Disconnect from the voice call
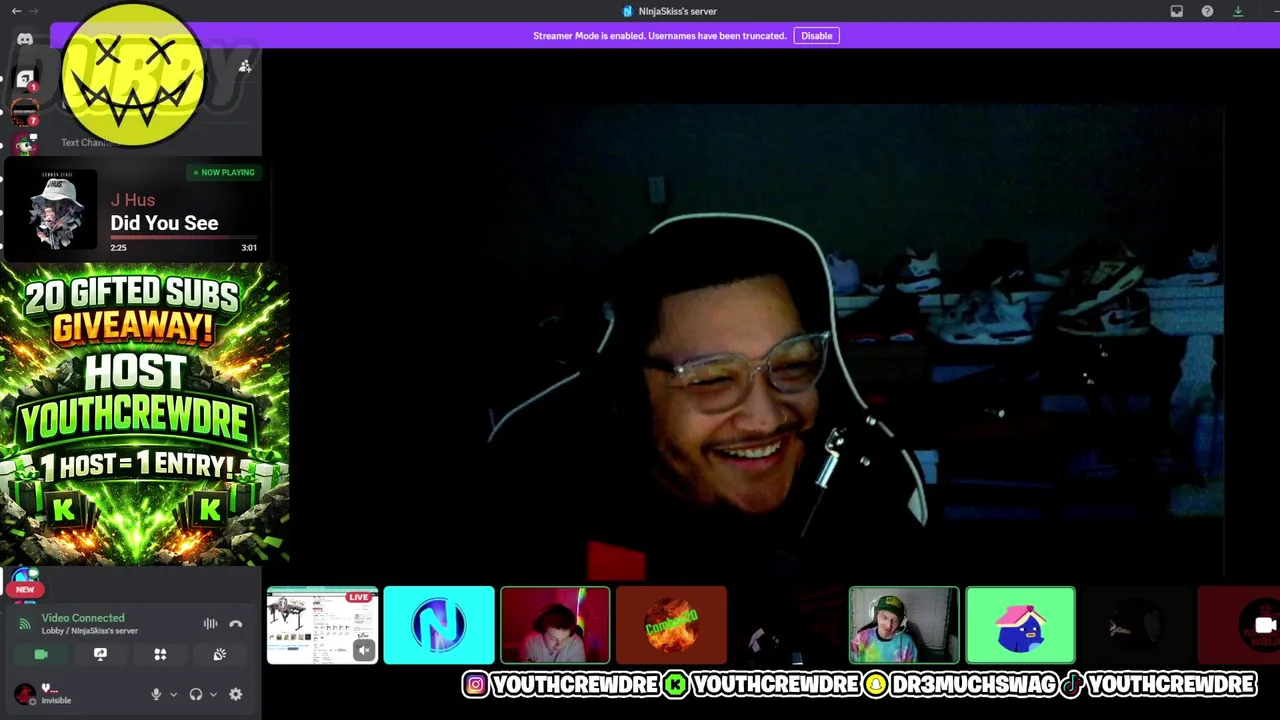 pos(236,624)
